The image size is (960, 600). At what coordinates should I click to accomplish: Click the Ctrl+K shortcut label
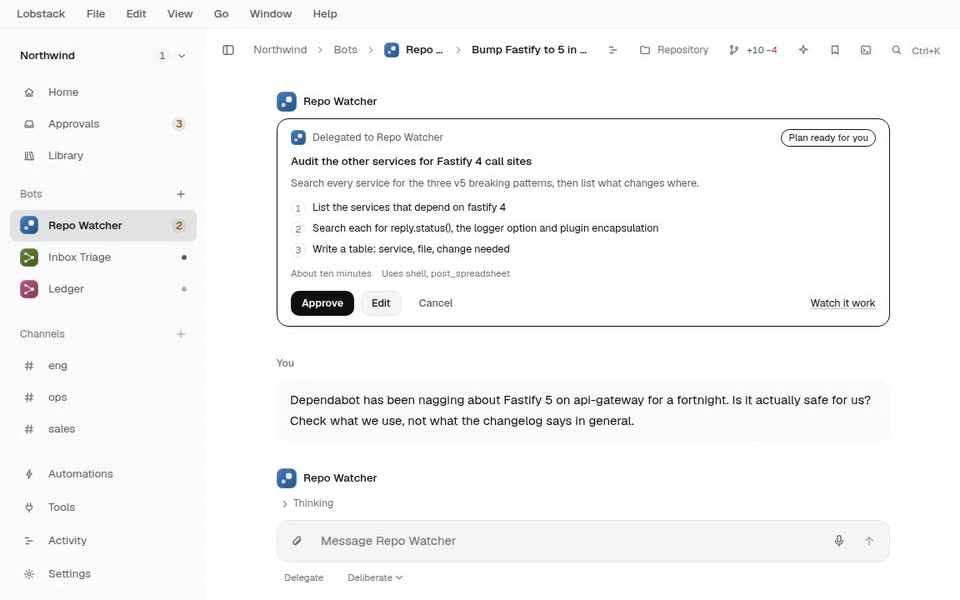tap(925, 51)
